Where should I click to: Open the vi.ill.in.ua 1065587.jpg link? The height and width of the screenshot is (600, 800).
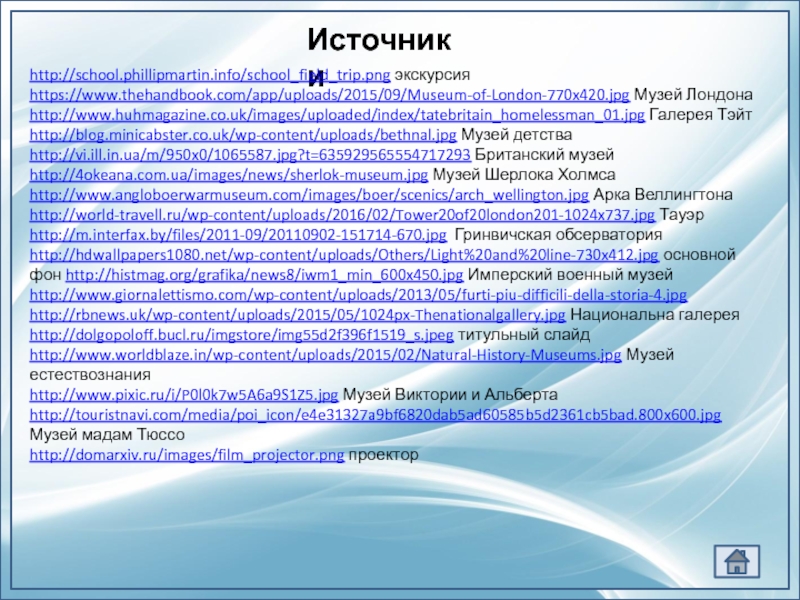pos(250,155)
